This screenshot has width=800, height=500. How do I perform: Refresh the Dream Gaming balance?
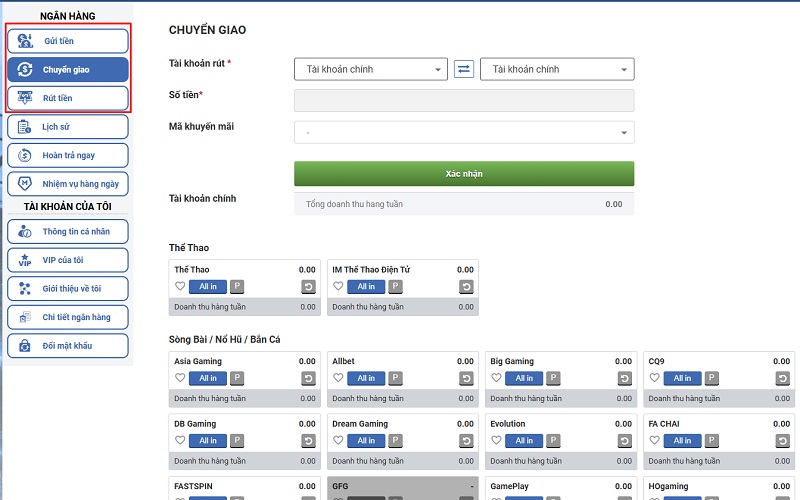click(x=466, y=441)
